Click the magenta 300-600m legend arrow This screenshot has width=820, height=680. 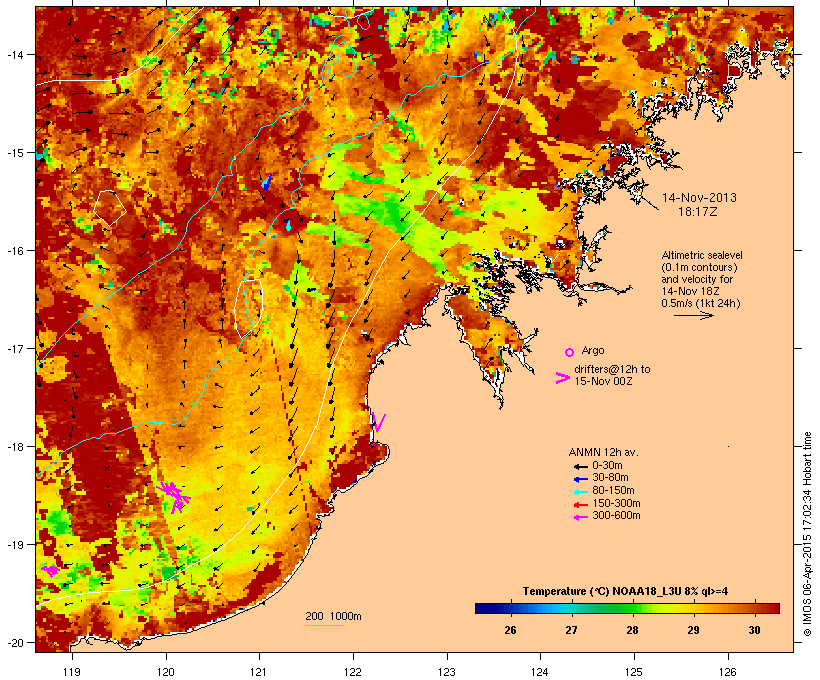(580, 517)
